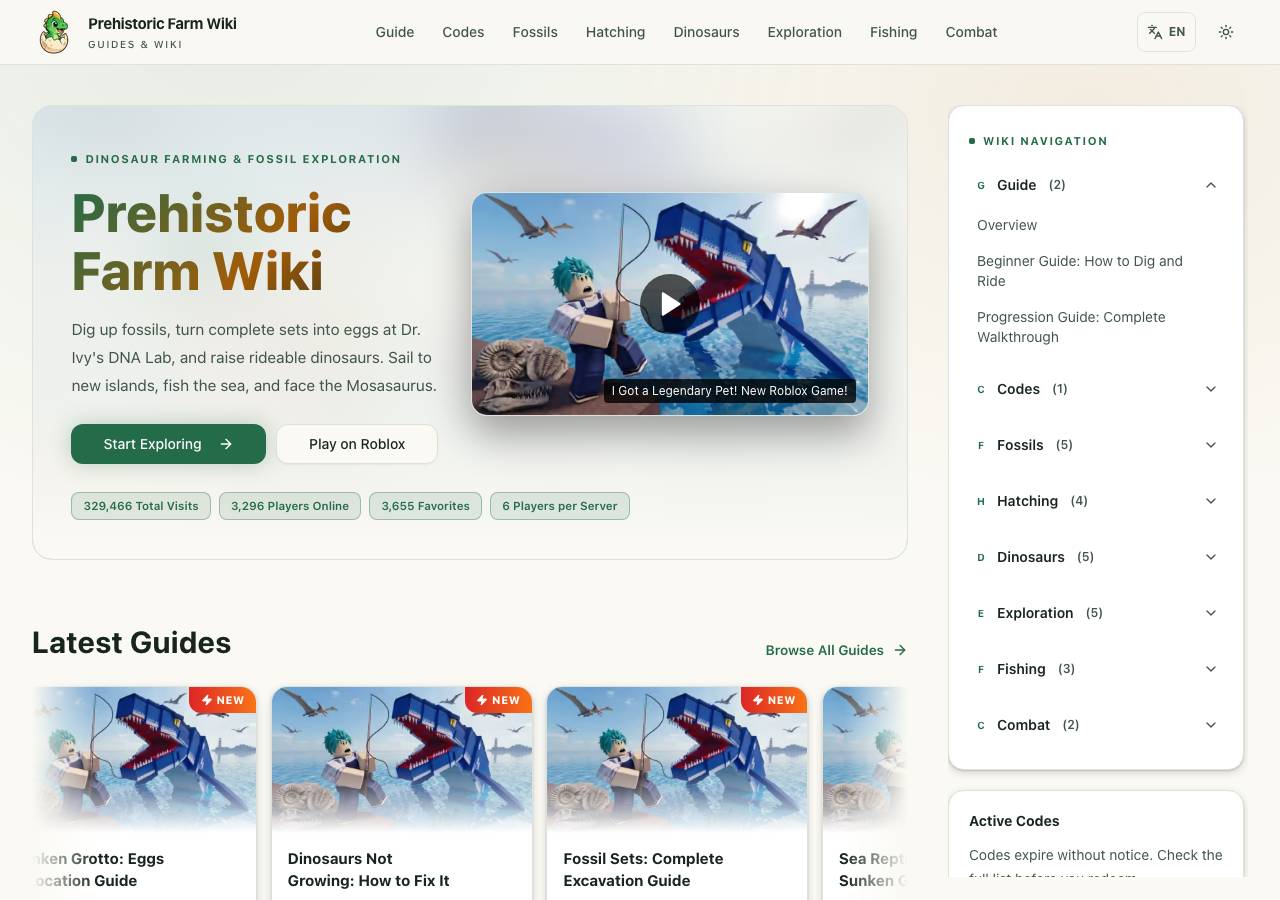Open the Codes menu in top navigation
The width and height of the screenshot is (1280, 900).
click(463, 32)
